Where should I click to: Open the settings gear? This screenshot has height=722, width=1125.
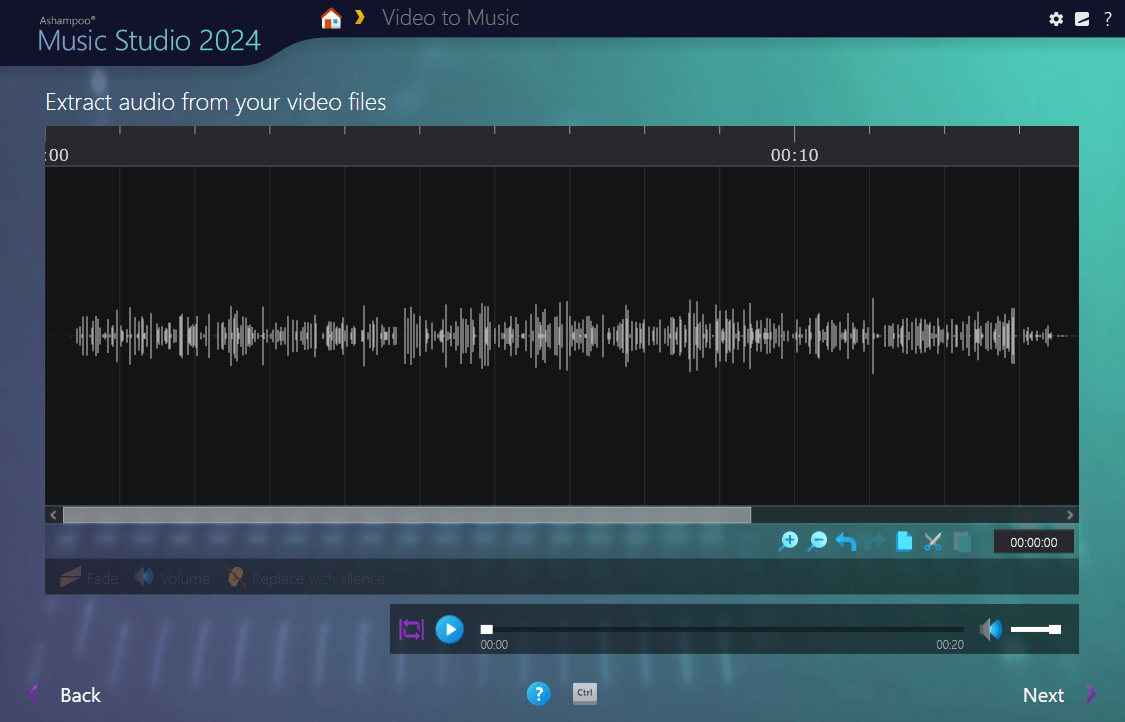(1056, 19)
